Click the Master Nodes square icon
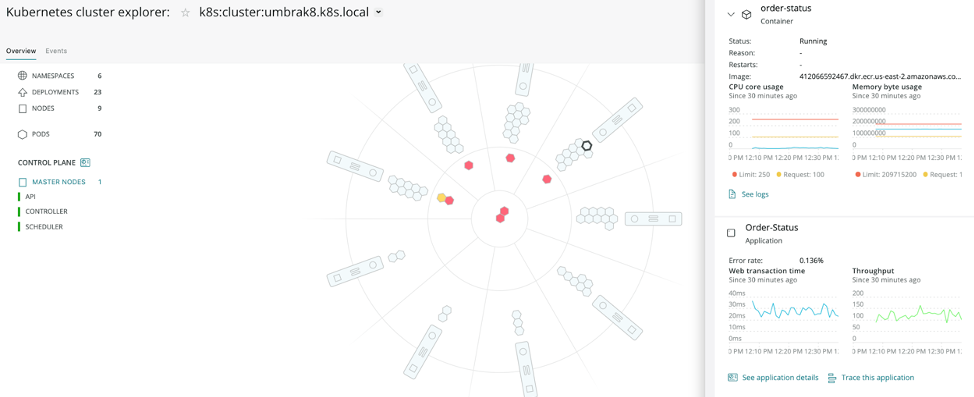This screenshot has width=974, height=397. [x=23, y=183]
